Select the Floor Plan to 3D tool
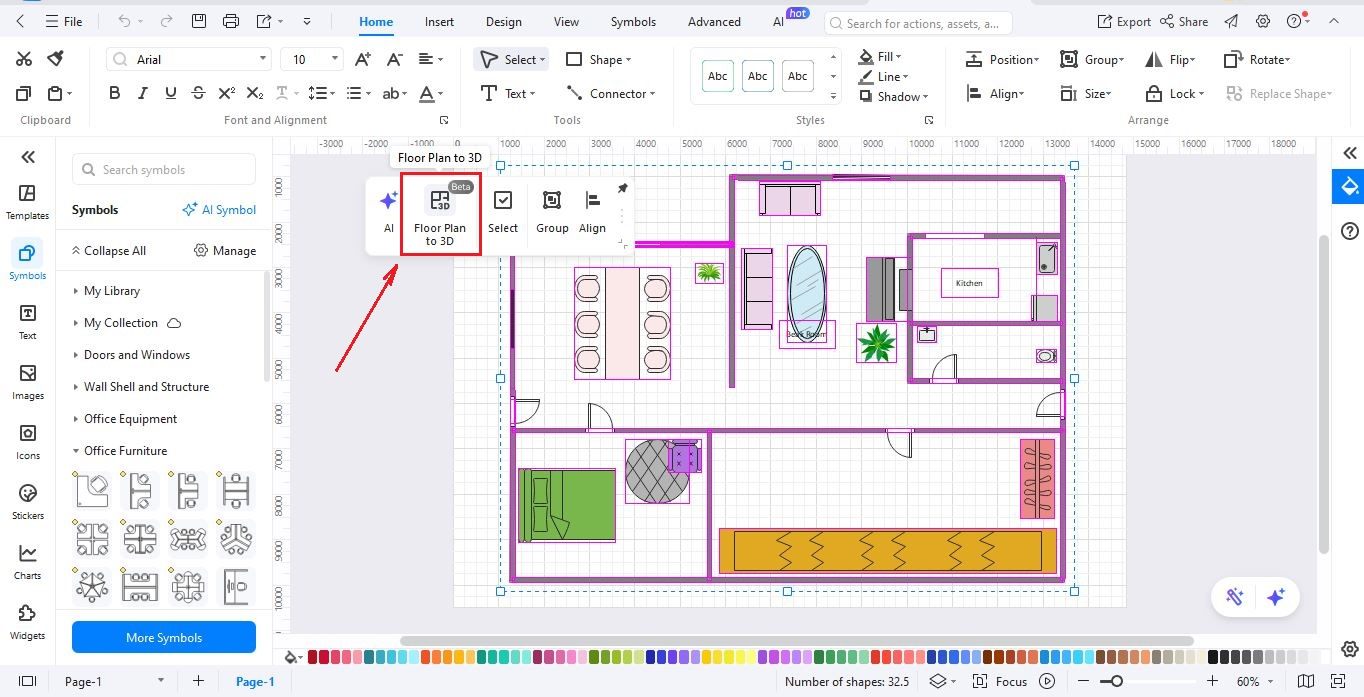Viewport: 1364px width, 697px height. pos(440,212)
